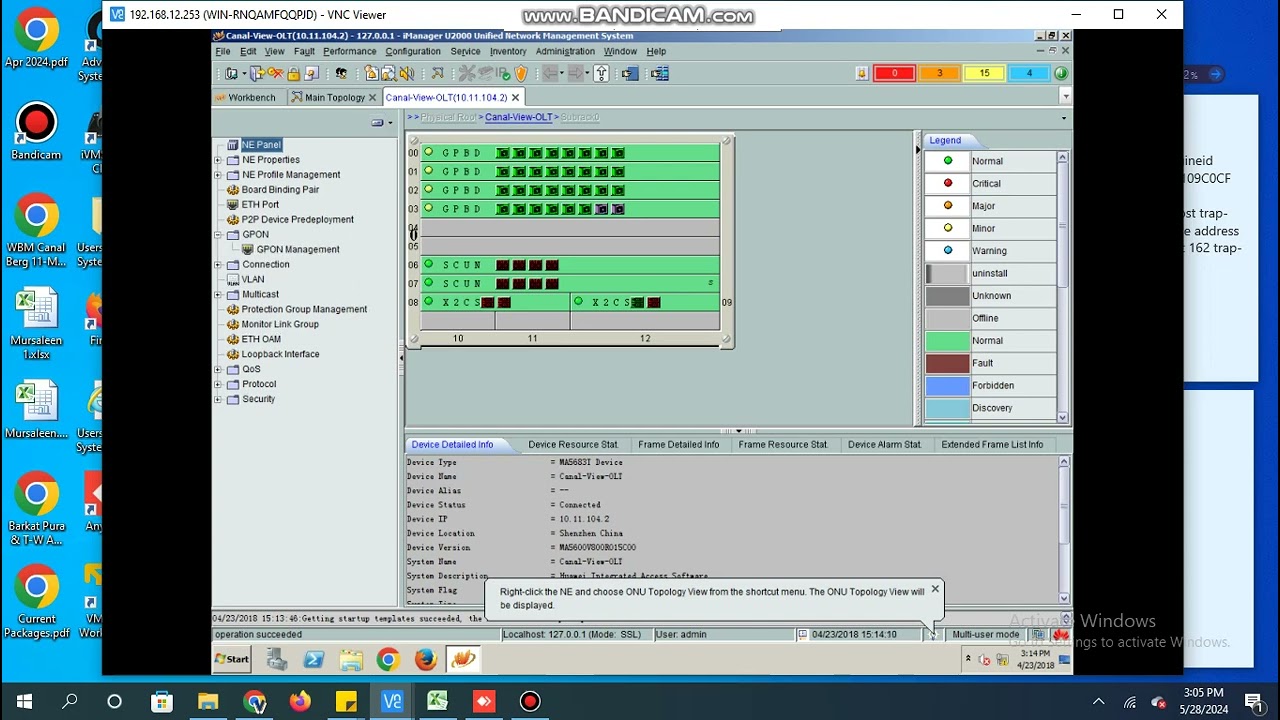Expand NE Properties tree node
The width and height of the screenshot is (1280, 720).
pyautogui.click(x=218, y=160)
